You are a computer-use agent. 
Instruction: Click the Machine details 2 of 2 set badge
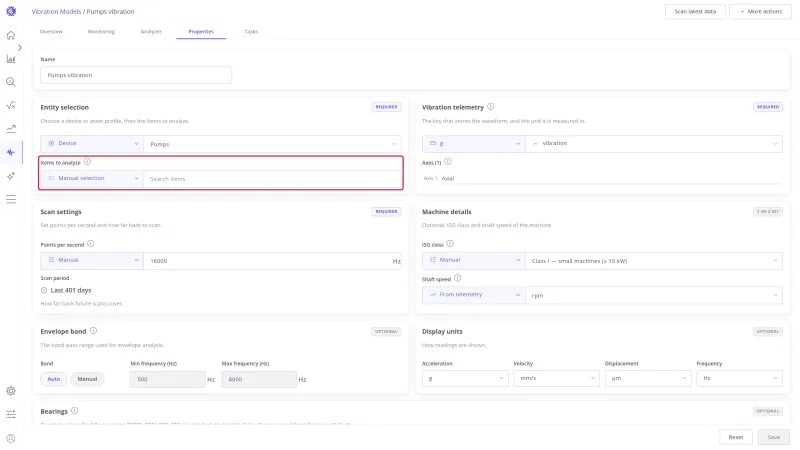768,211
